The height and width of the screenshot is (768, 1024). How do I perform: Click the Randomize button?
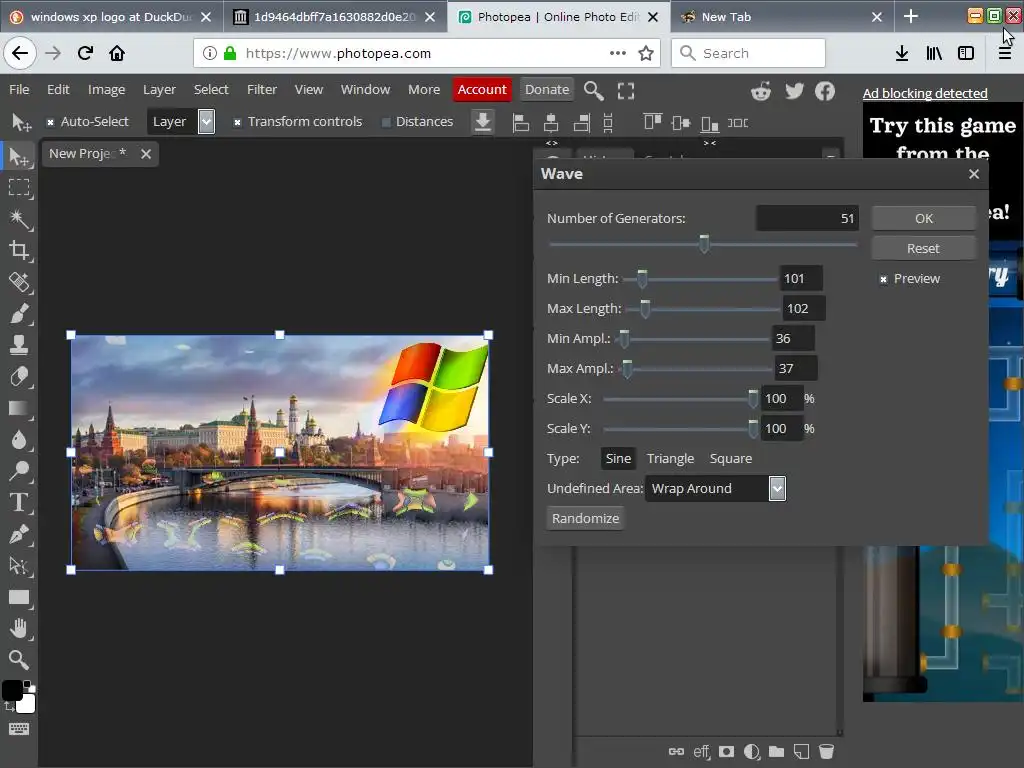click(x=585, y=519)
